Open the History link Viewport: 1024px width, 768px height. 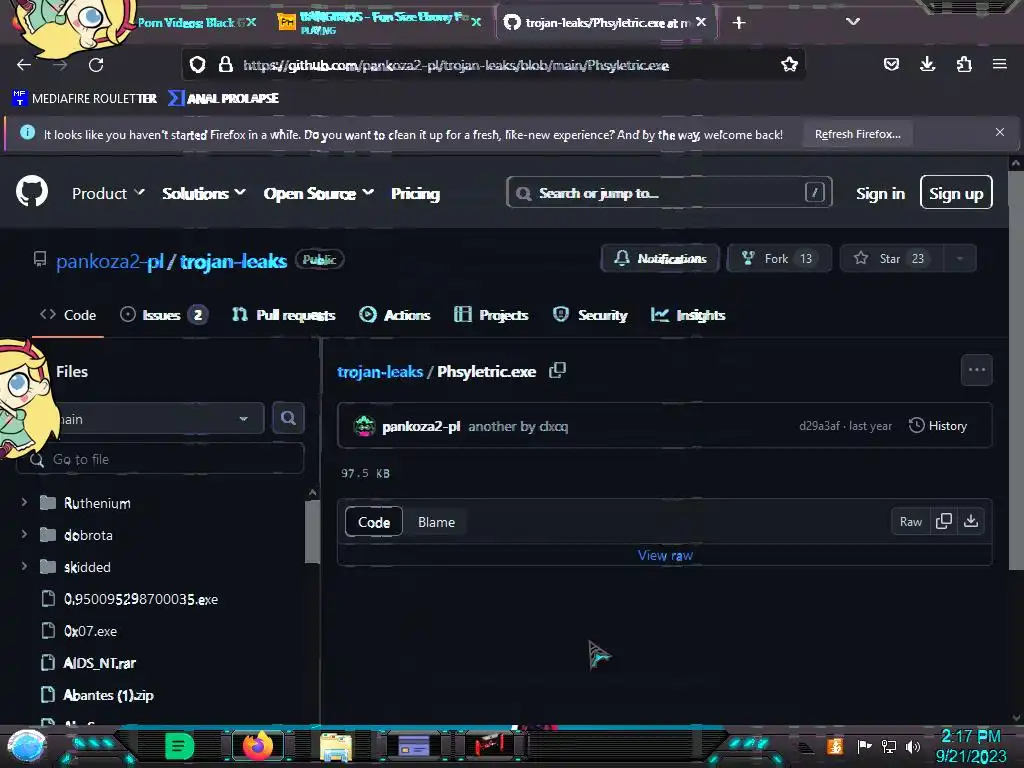[x=938, y=425]
